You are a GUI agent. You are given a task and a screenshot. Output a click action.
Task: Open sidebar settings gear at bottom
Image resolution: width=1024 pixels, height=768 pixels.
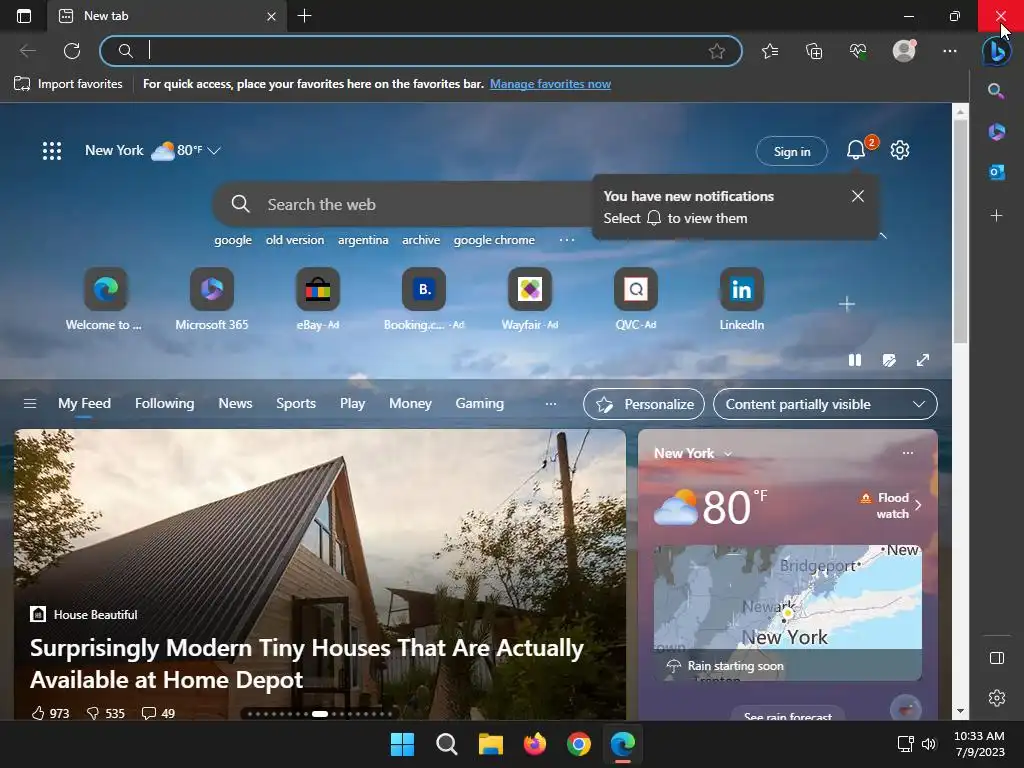pyautogui.click(x=997, y=698)
